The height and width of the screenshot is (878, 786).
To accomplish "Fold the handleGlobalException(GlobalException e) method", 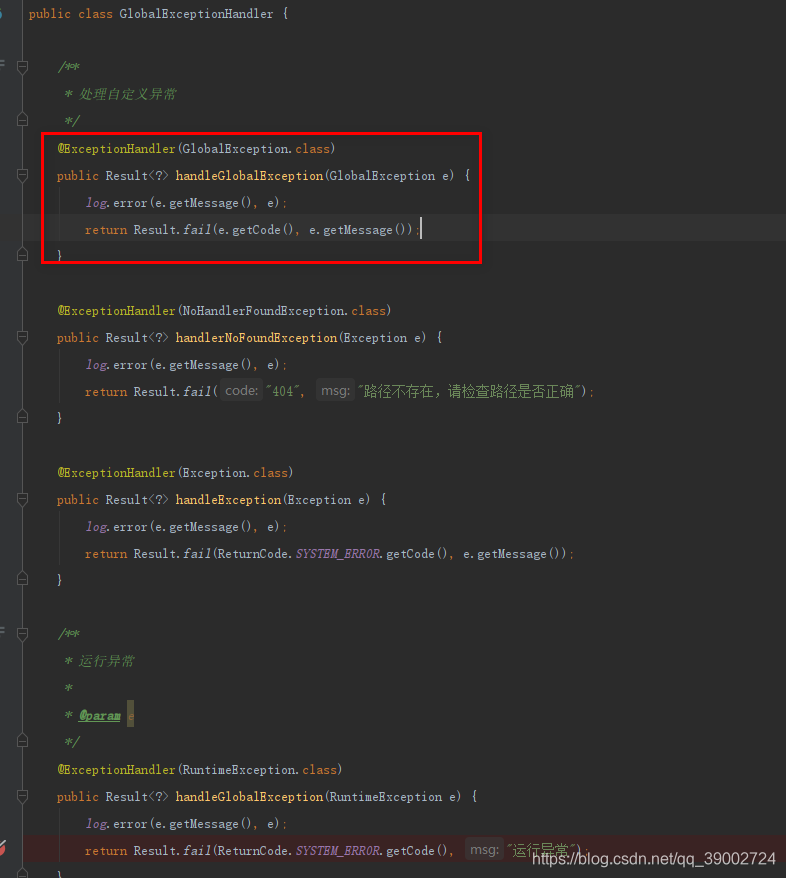I will 22,176.
